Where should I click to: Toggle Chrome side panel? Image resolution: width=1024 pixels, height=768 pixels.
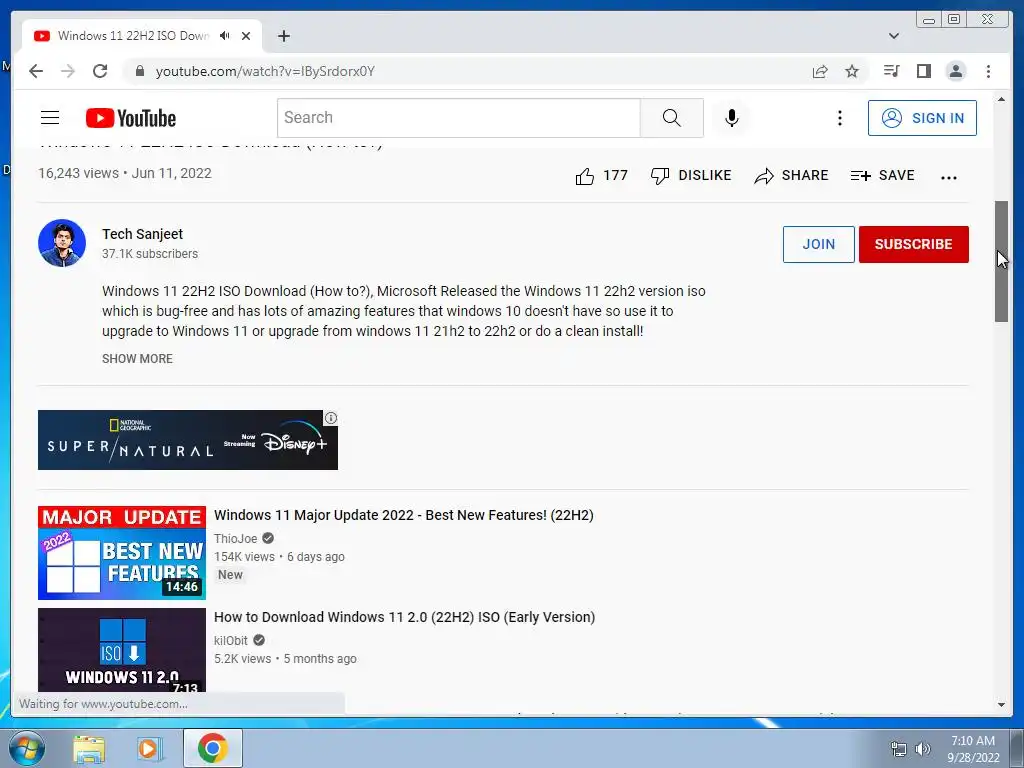pos(923,71)
